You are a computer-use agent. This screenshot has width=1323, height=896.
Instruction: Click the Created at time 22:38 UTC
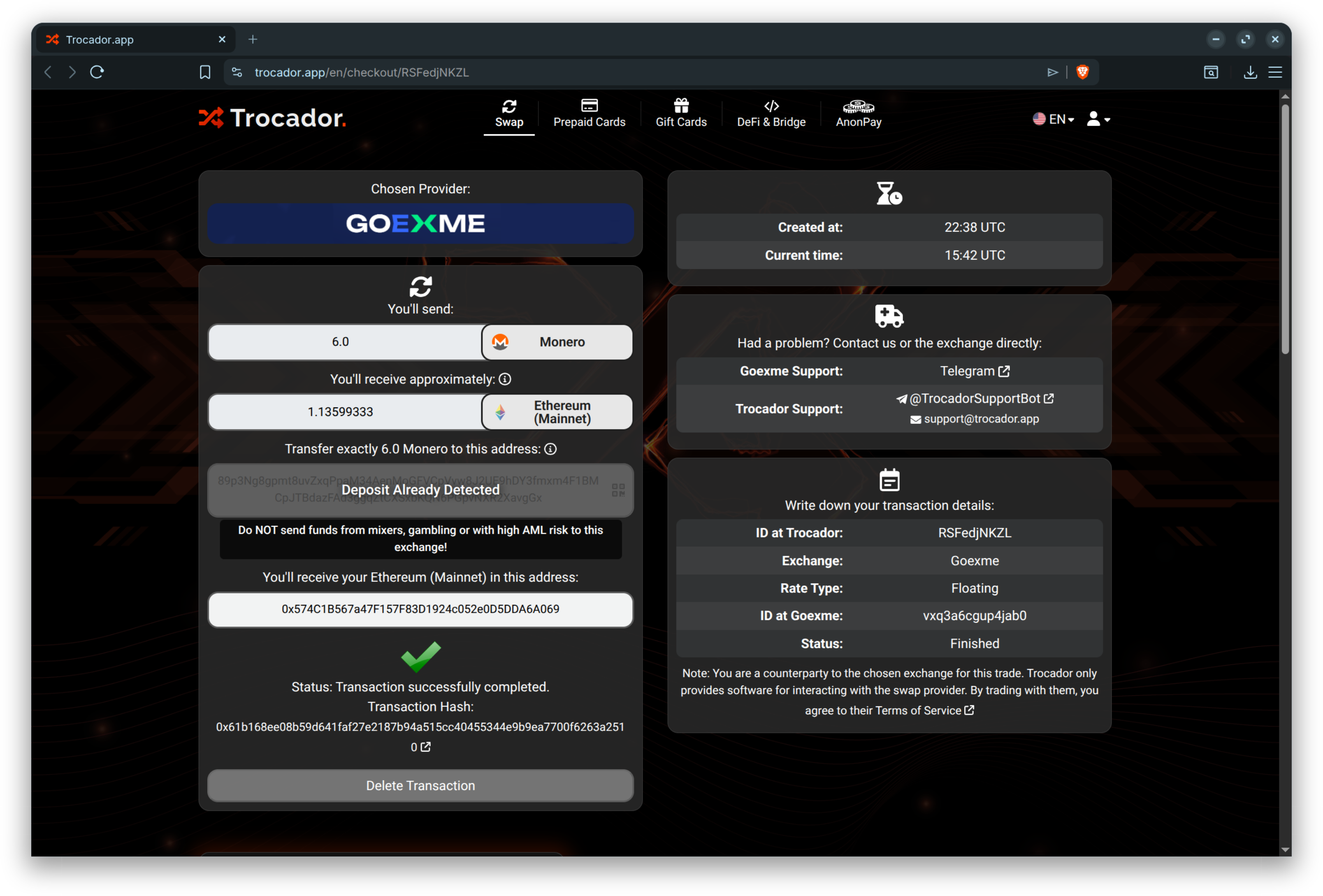pyautogui.click(x=975, y=227)
